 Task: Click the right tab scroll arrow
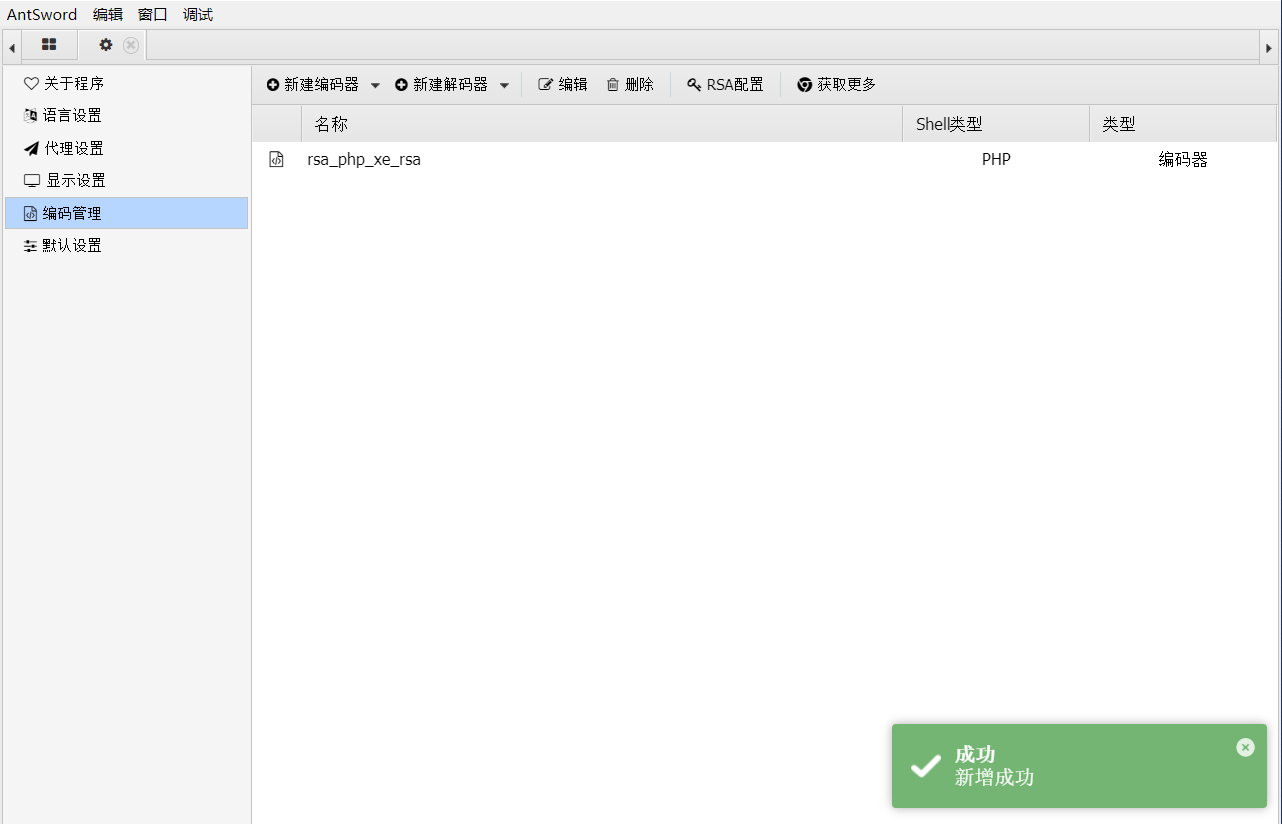click(1270, 47)
